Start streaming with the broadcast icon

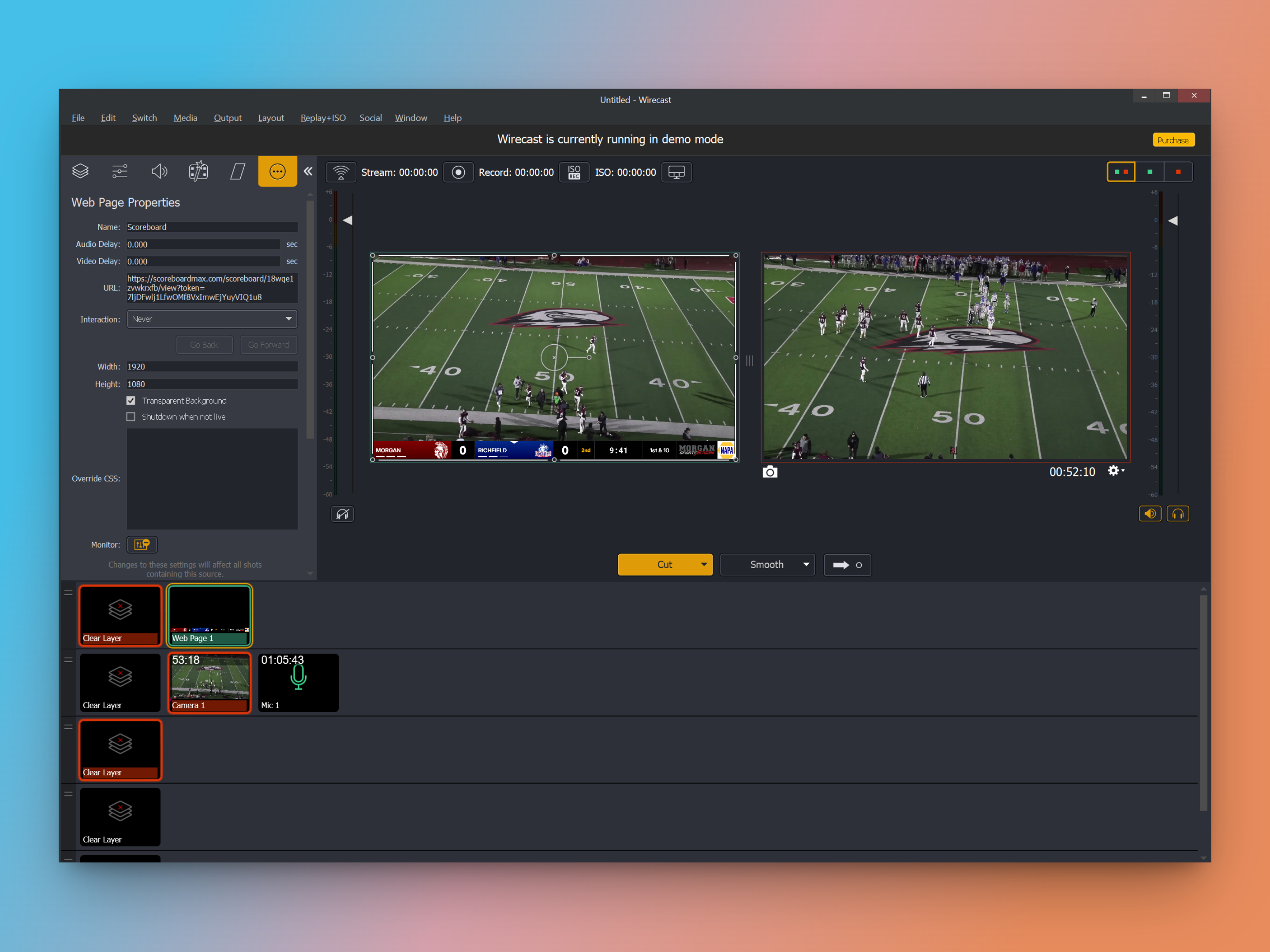pos(341,172)
